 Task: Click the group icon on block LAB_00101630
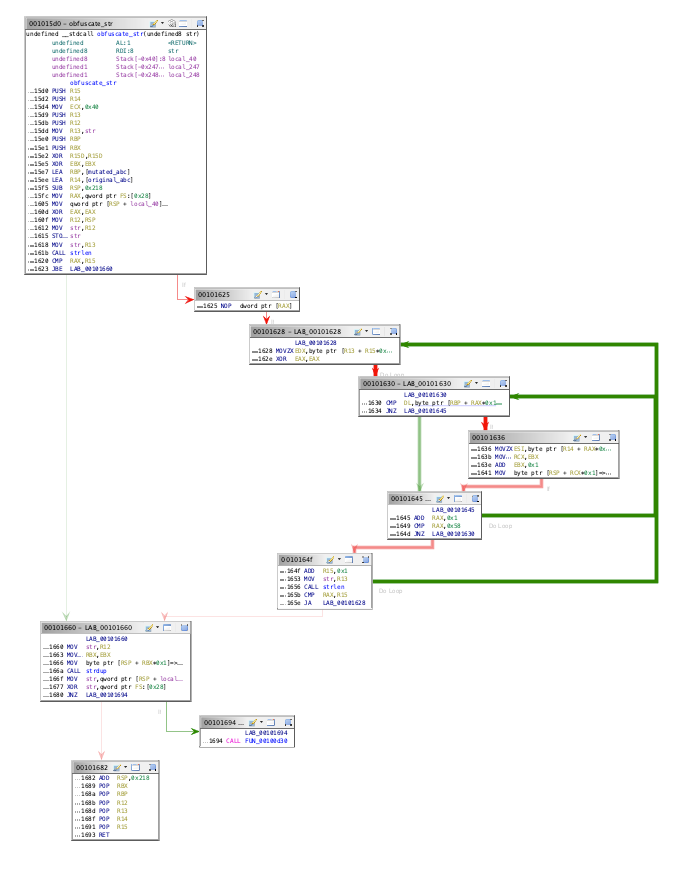(x=503, y=384)
